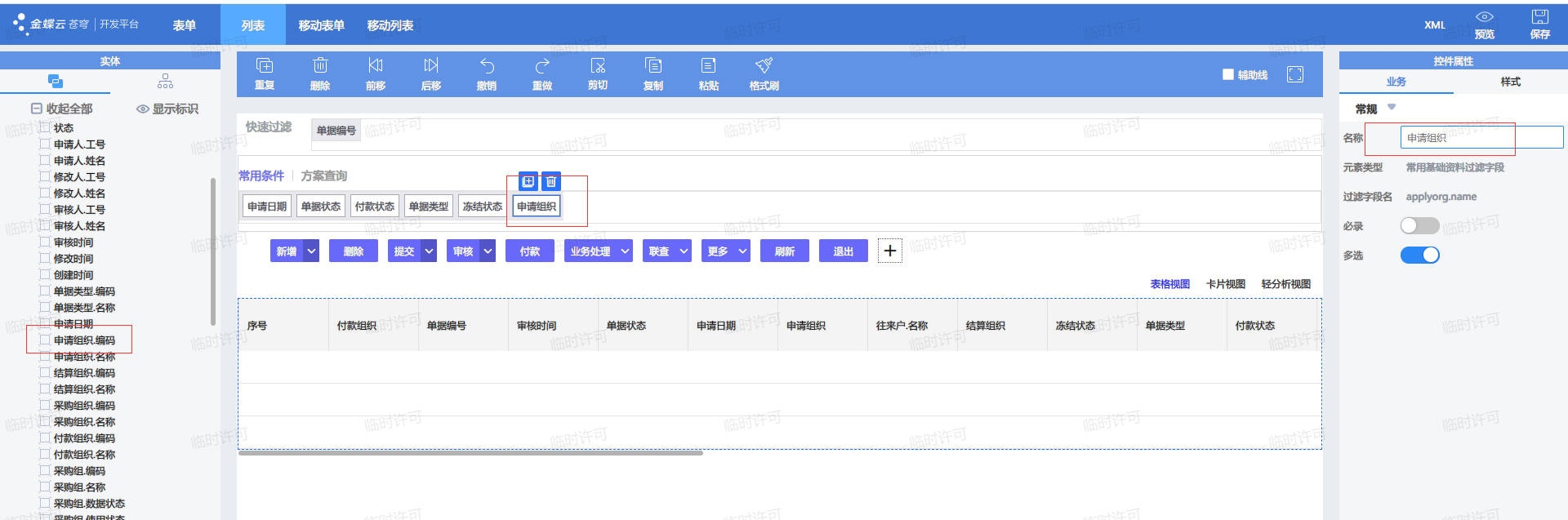Click the 剪切 (cut) toolbar icon
The width and height of the screenshot is (1568, 520).
click(x=598, y=66)
